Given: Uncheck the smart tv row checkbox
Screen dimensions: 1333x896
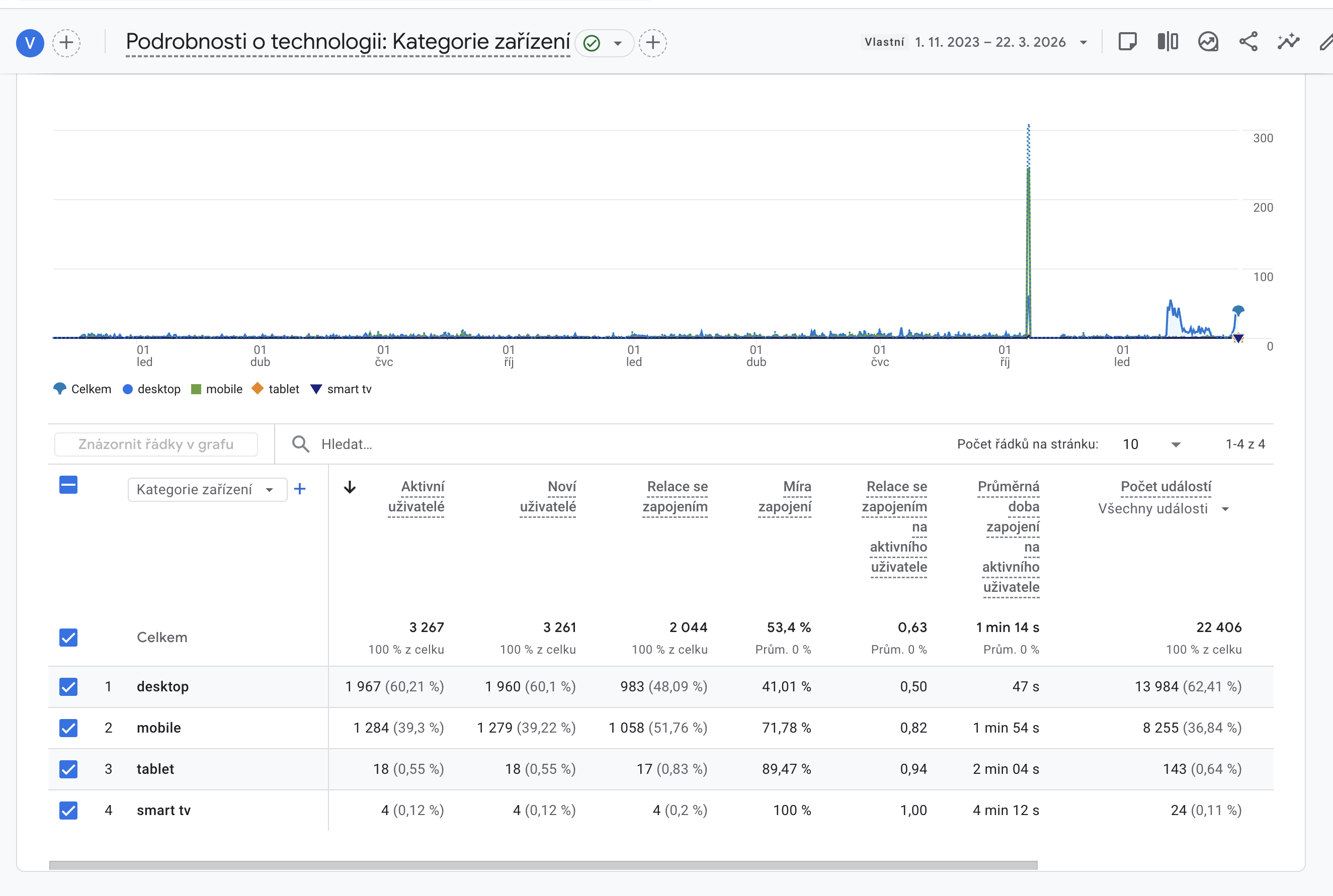Looking at the screenshot, I should (68, 811).
